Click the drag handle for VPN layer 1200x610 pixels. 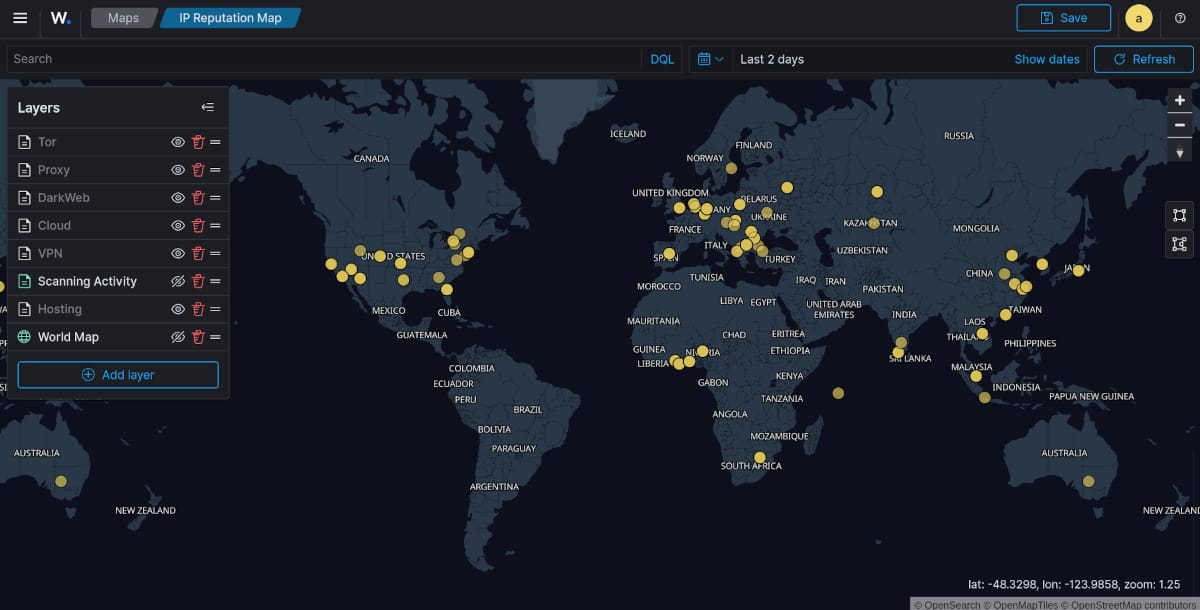pyautogui.click(x=215, y=254)
